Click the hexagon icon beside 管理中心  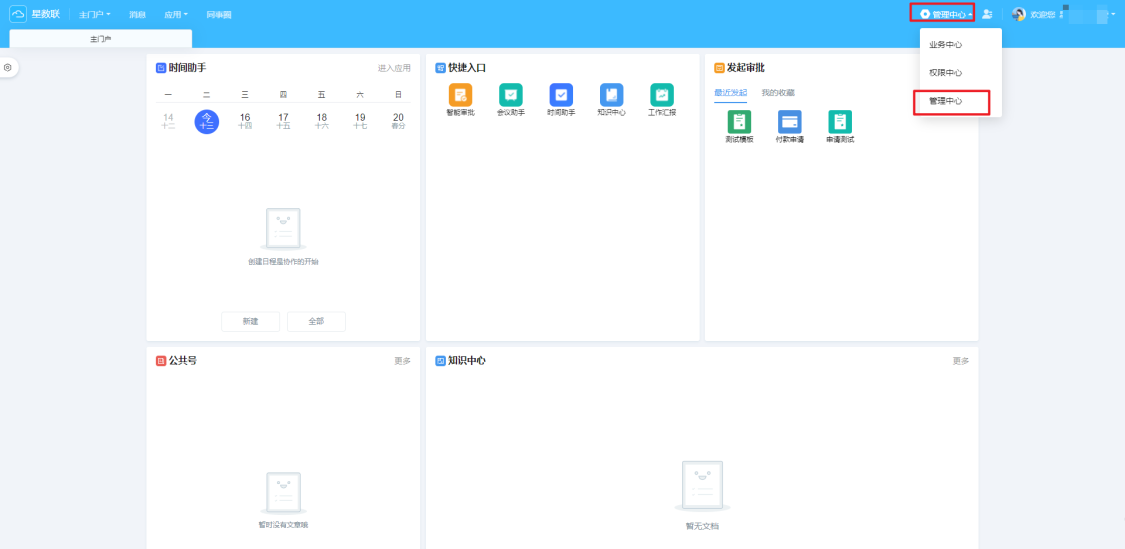(925, 14)
